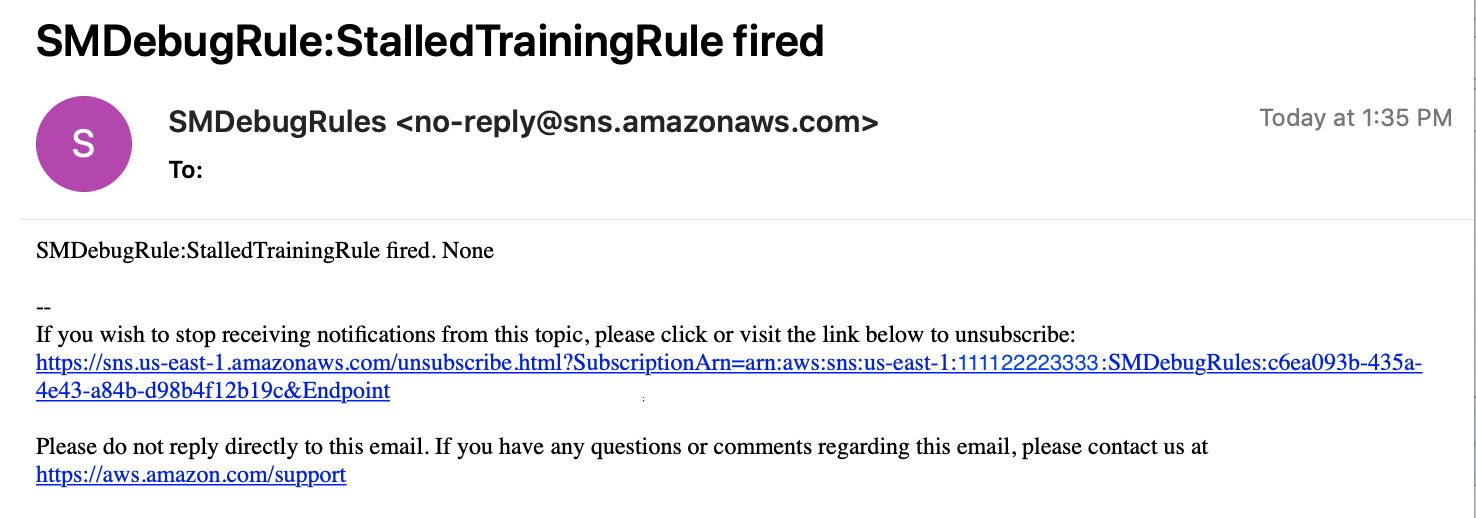Open the aws.amazon.com/support link
The height and width of the screenshot is (518, 1476).
(191, 475)
